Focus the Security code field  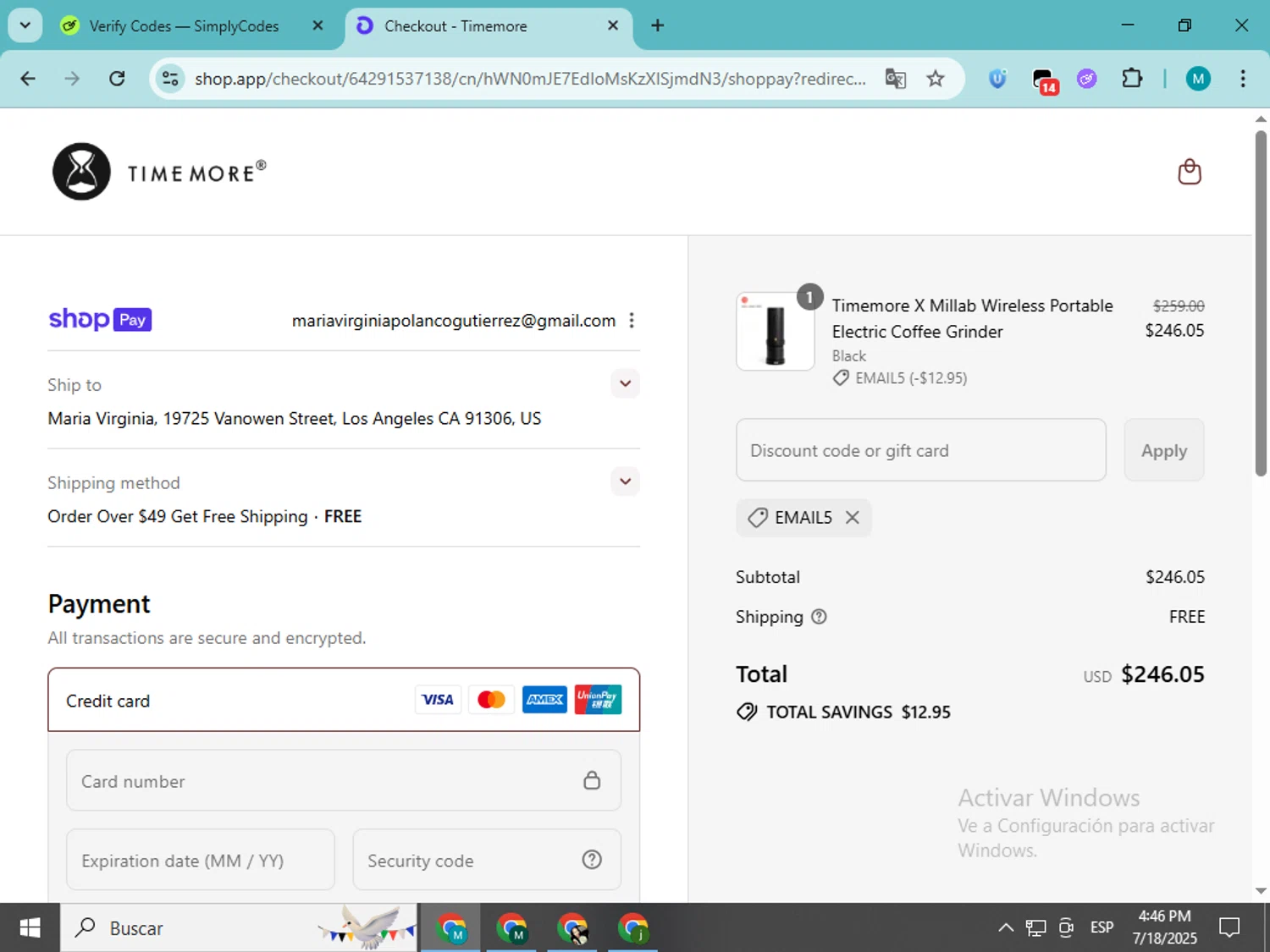487,860
